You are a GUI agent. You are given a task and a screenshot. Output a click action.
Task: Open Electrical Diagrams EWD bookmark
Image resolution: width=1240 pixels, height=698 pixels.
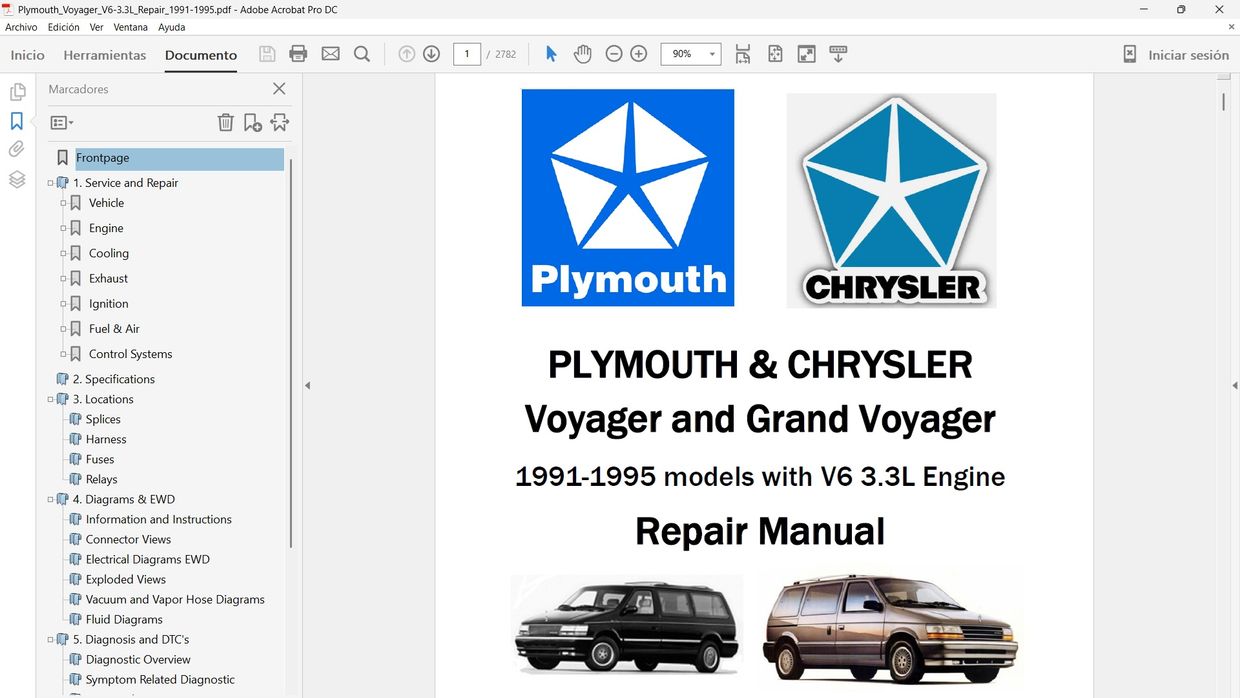[x=148, y=559]
